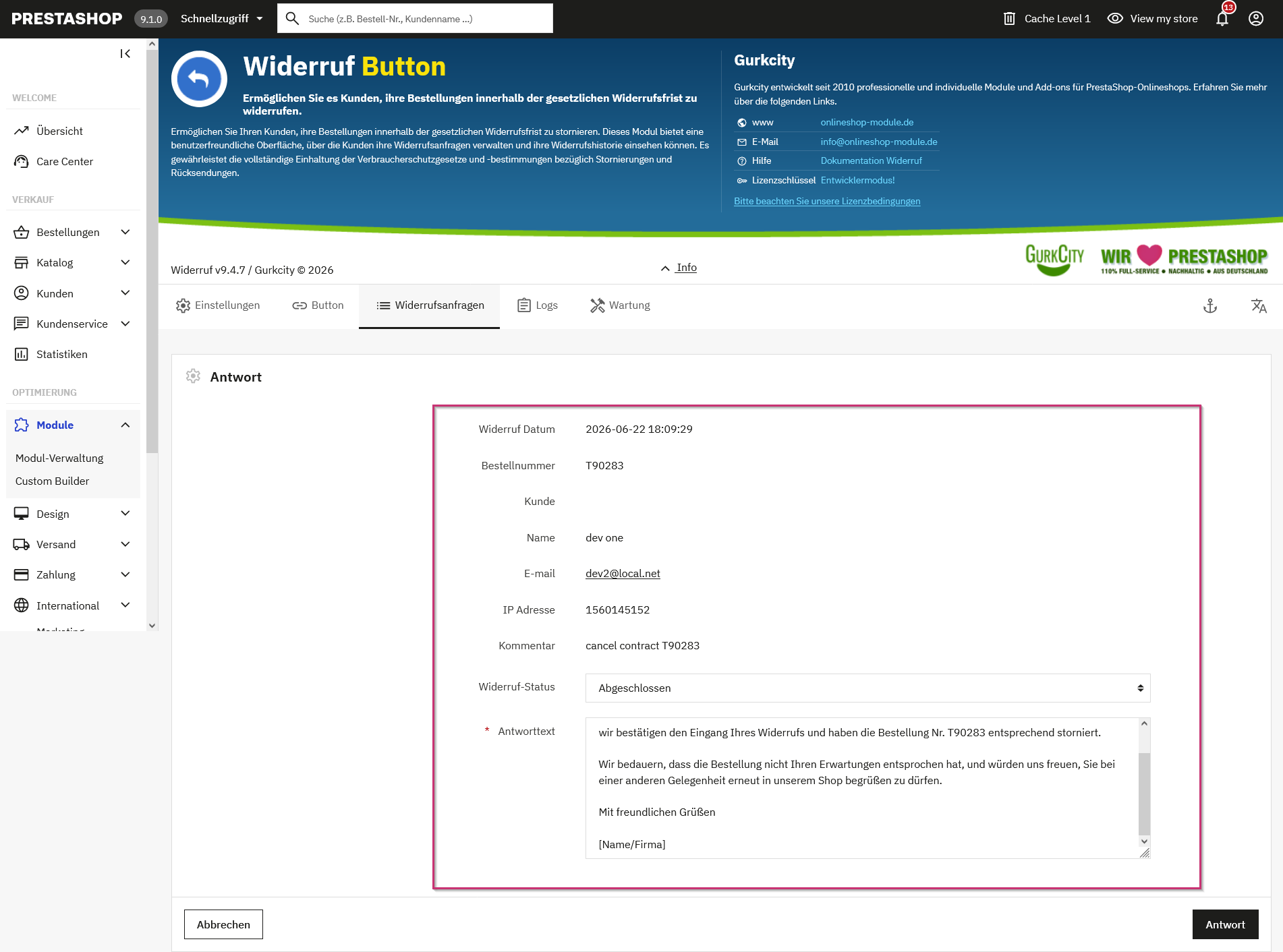Click the Einstellungen gear icon

[x=183, y=305]
